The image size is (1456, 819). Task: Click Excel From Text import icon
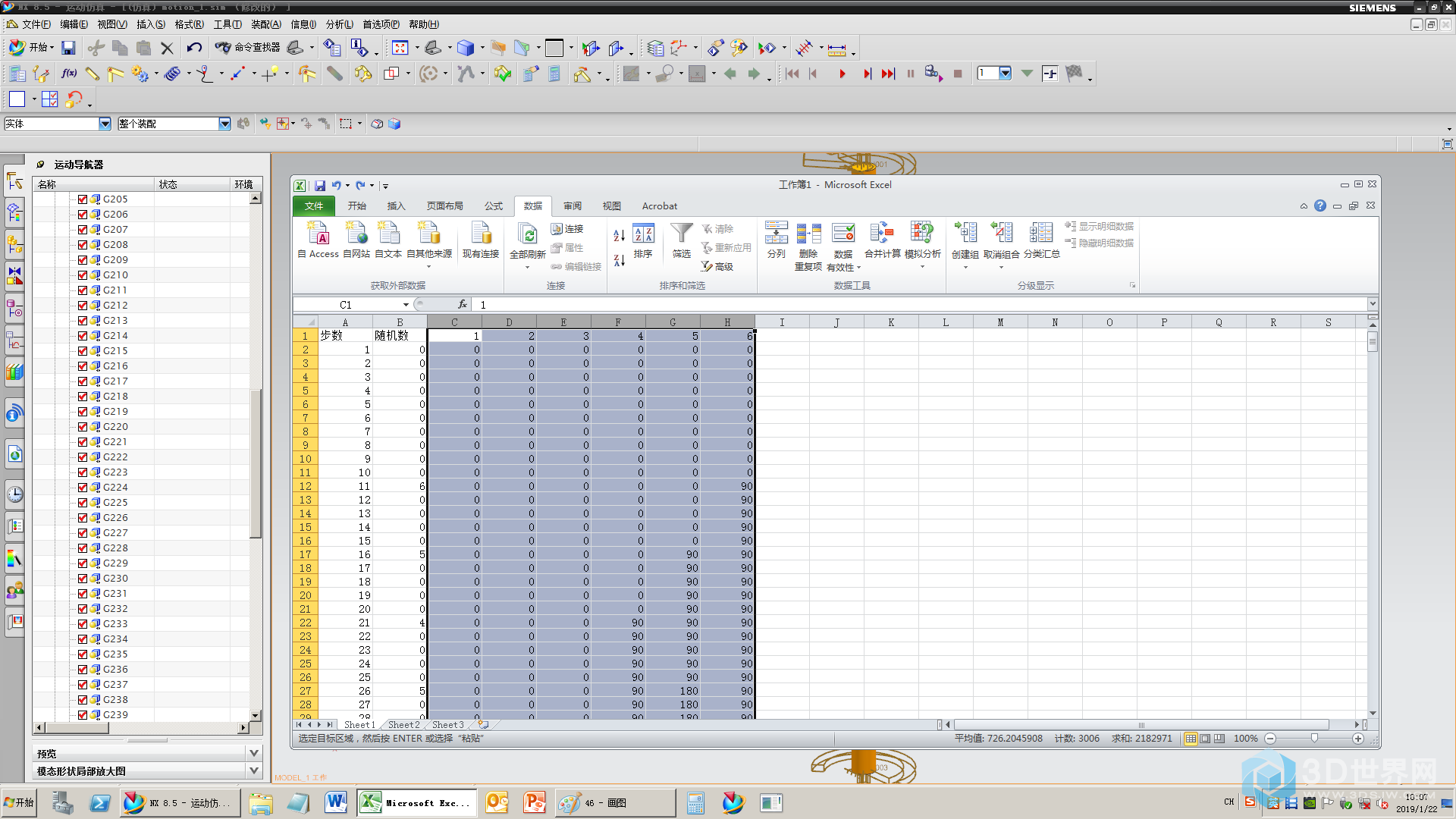pos(388,240)
